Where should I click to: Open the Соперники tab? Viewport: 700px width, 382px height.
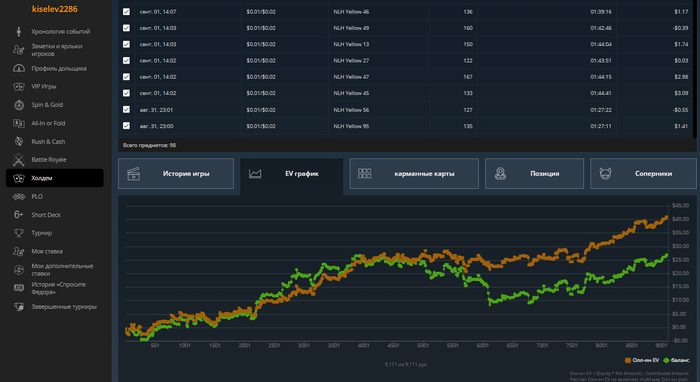pos(643,174)
